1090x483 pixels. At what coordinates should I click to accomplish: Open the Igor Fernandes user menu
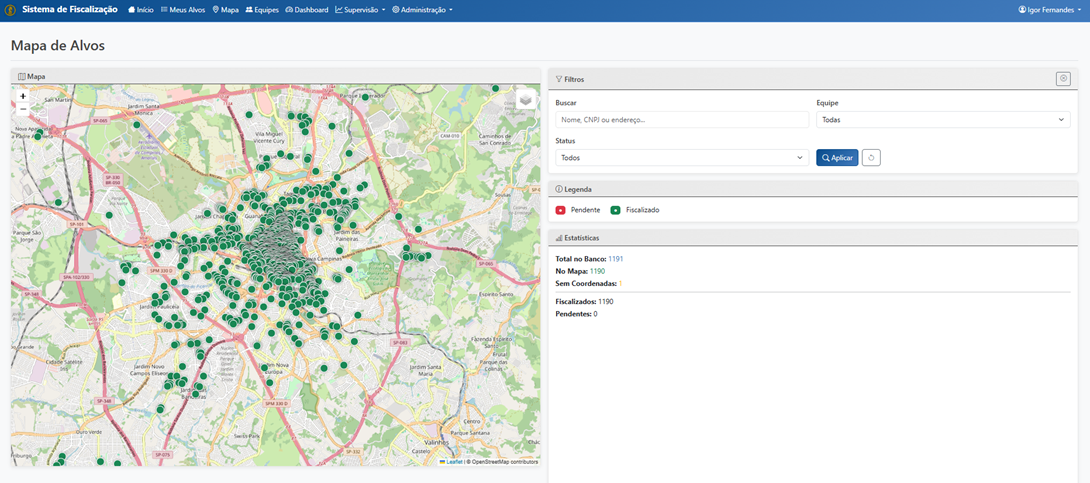[1049, 10]
